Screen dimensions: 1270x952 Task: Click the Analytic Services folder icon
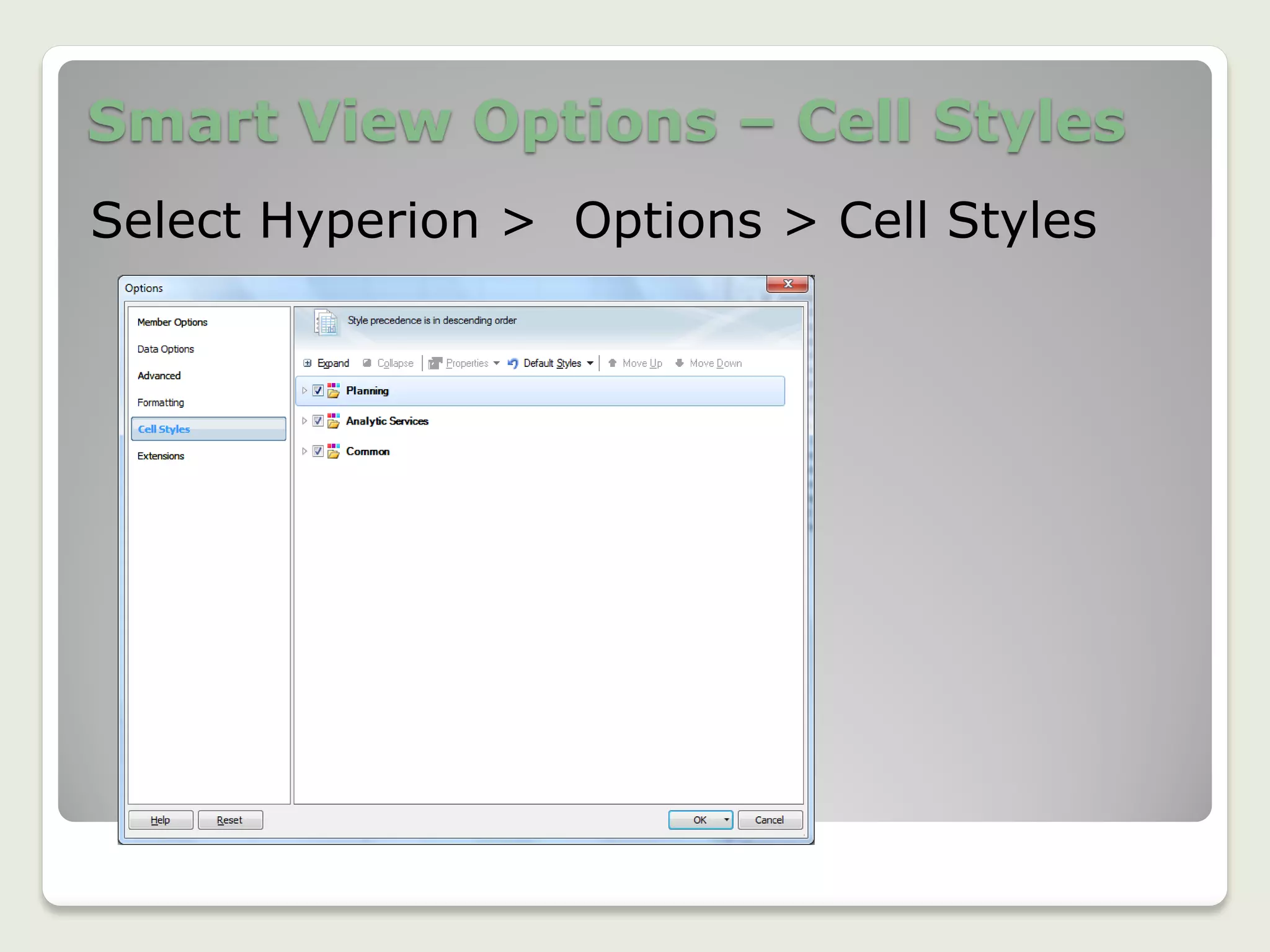pyautogui.click(x=334, y=421)
